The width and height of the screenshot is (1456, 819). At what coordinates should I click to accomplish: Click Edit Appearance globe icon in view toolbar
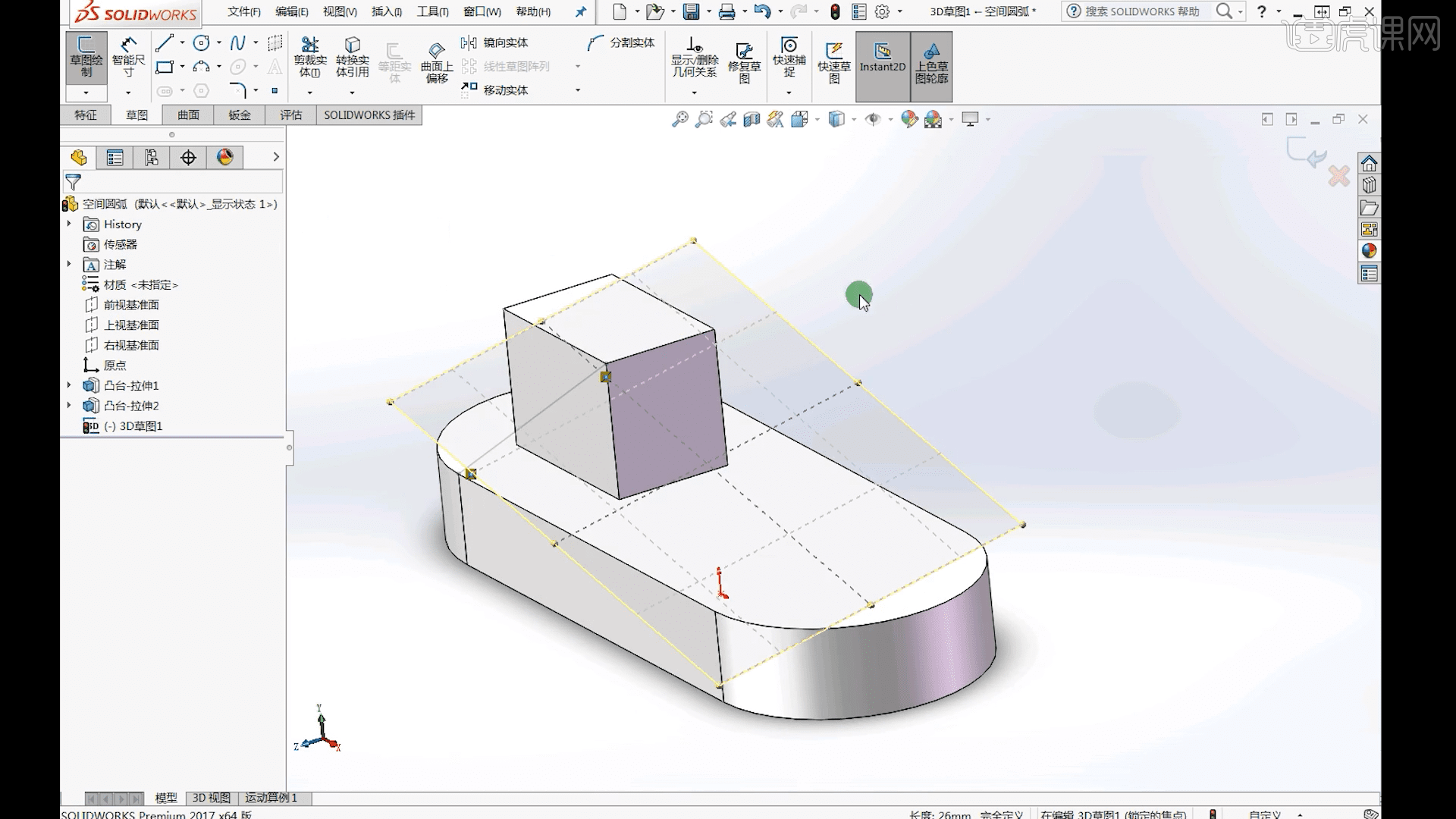[x=909, y=119]
